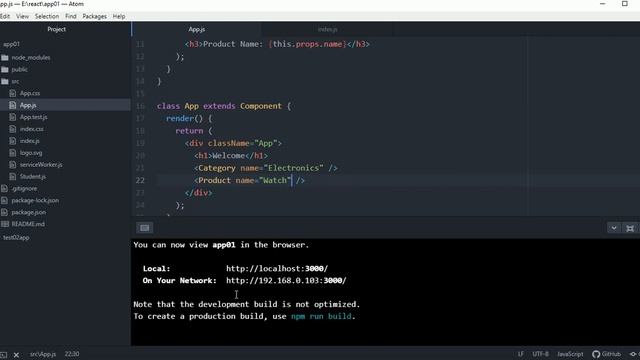The height and width of the screenshot is (360, 640).
Task: Open index.js in the tree view
Action: 29,141
